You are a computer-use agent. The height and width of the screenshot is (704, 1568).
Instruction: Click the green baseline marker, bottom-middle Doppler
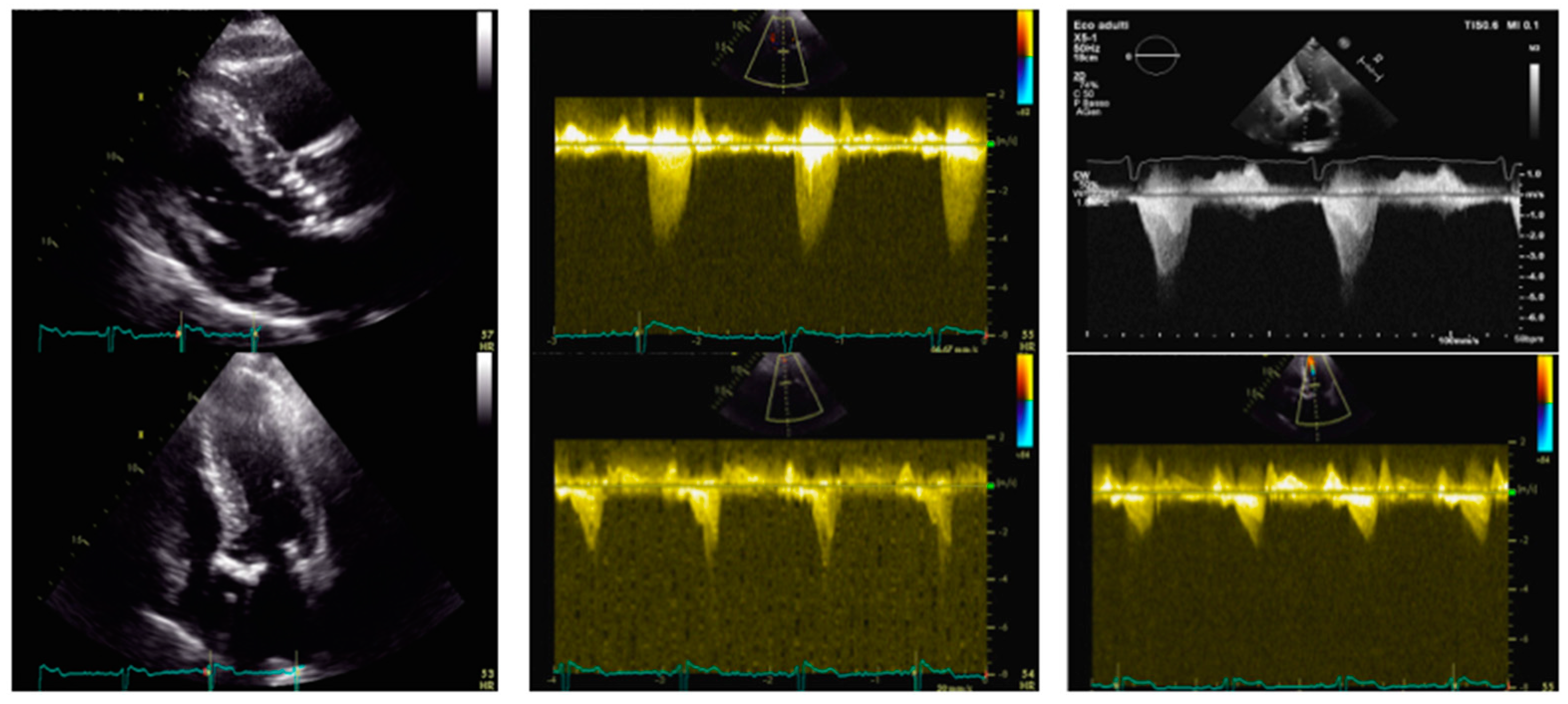[991, 486]
